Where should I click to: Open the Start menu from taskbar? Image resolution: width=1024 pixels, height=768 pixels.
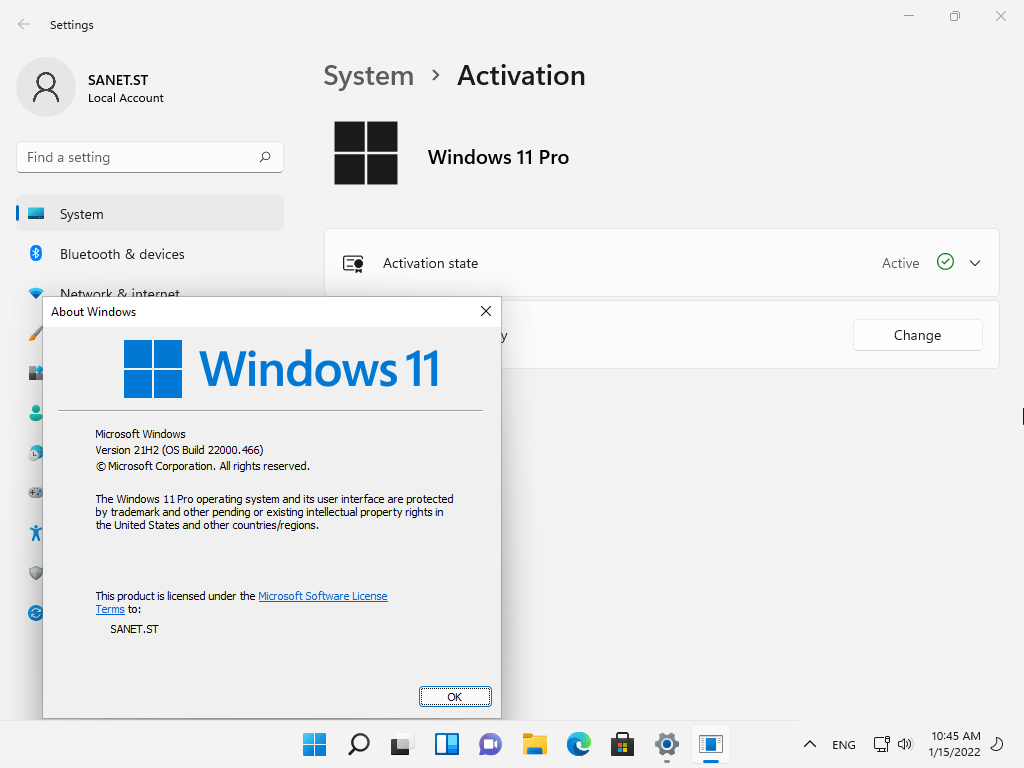coord(315,744)
